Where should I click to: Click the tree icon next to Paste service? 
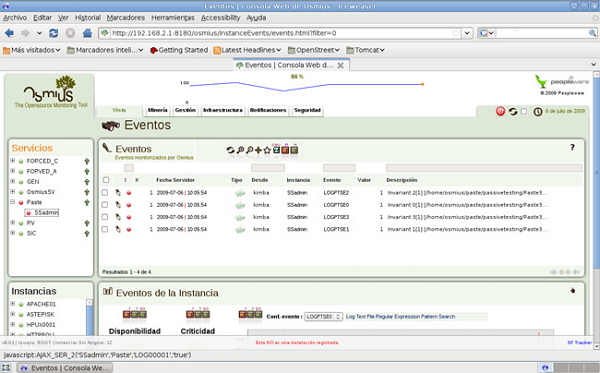[x=87, y=203]
